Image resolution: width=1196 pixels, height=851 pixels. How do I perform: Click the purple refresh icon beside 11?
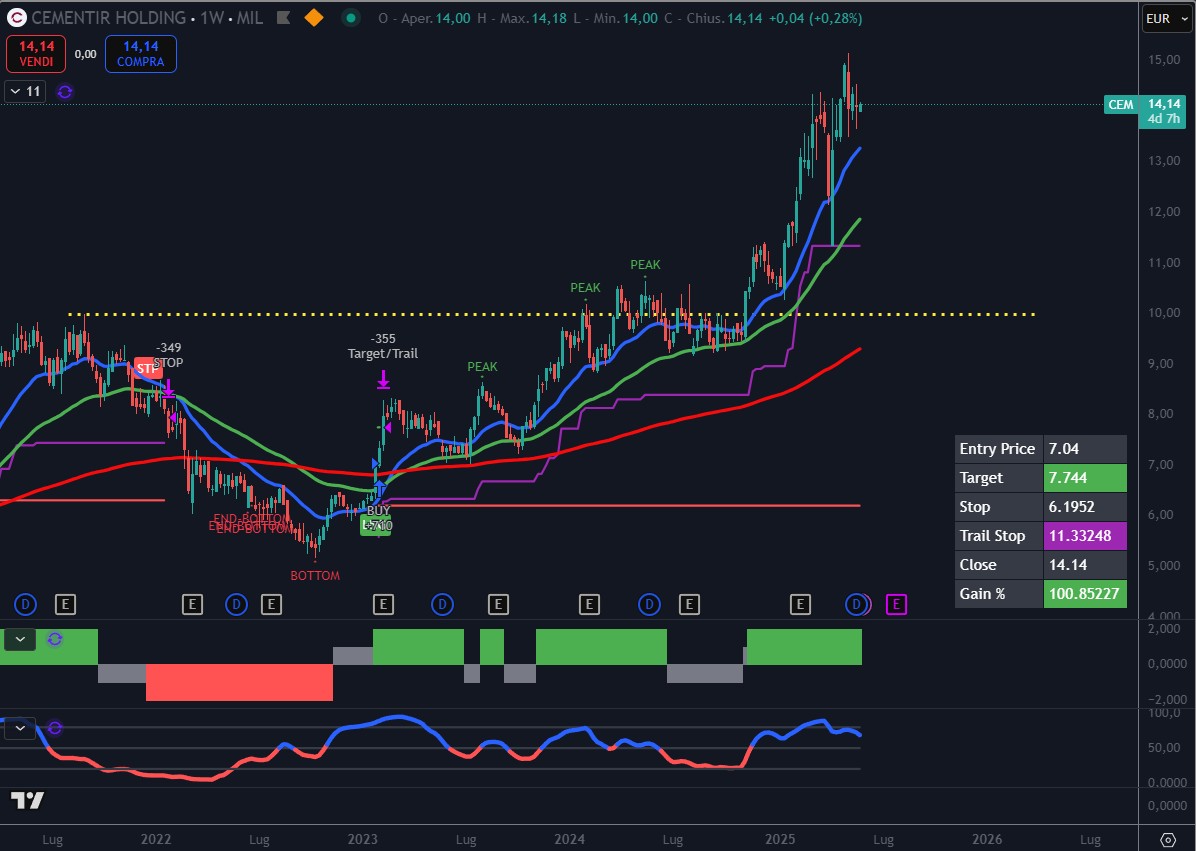(65, 92)
